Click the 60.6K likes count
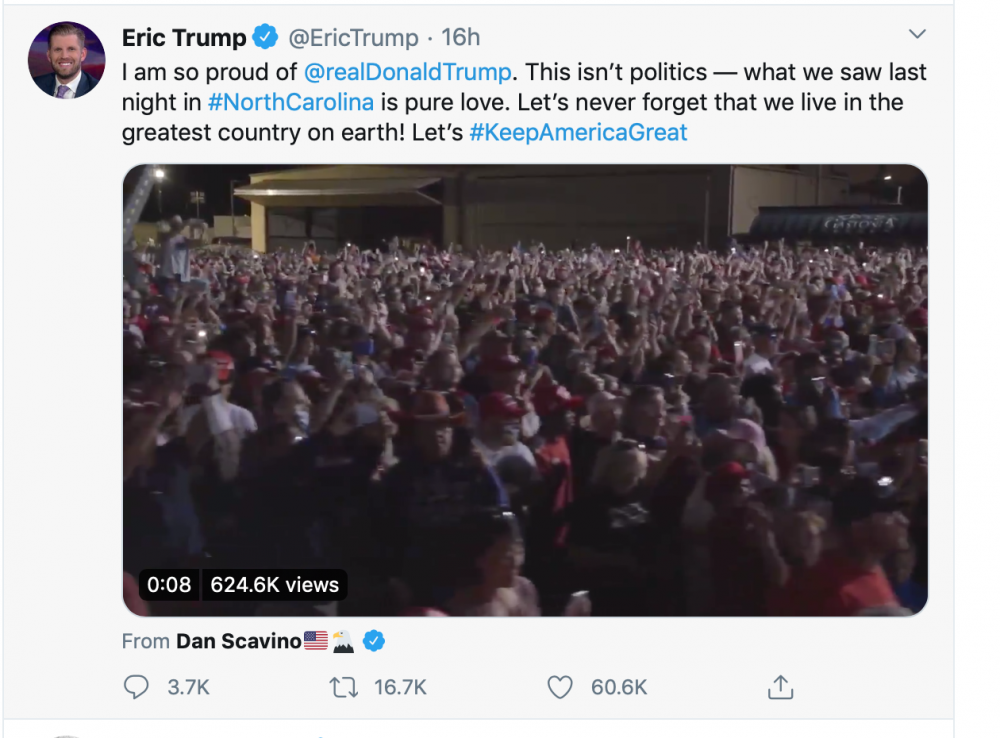1000x738 pixels. [x=619, y=687]
